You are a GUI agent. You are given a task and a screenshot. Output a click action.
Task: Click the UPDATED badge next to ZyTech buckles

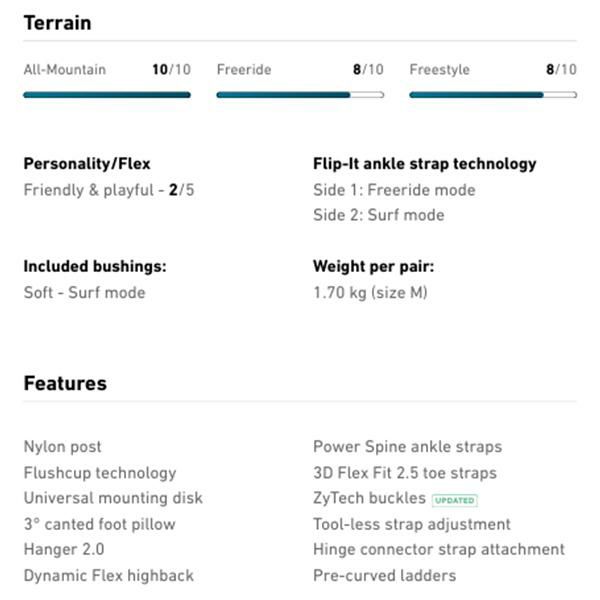point(455,500)
